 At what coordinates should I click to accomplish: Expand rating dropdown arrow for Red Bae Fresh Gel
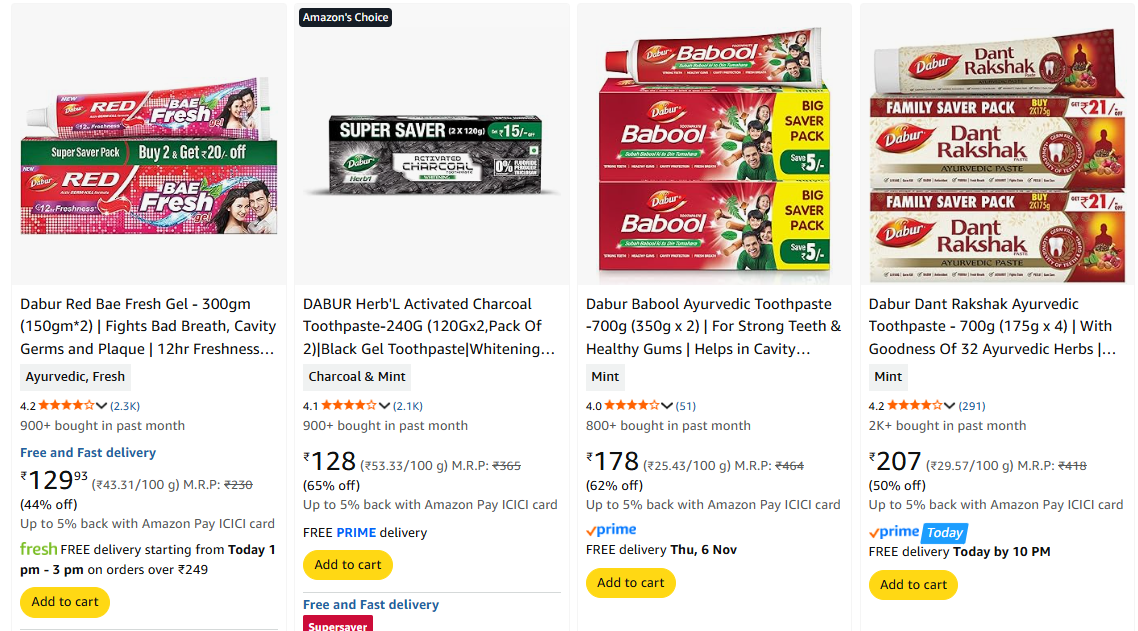point(101,406)
